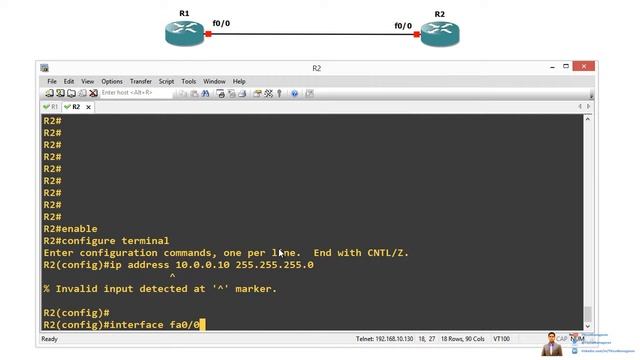Screen dimensions: 640x360
Task: Click the R1 router label
Action: pos(184,13)
